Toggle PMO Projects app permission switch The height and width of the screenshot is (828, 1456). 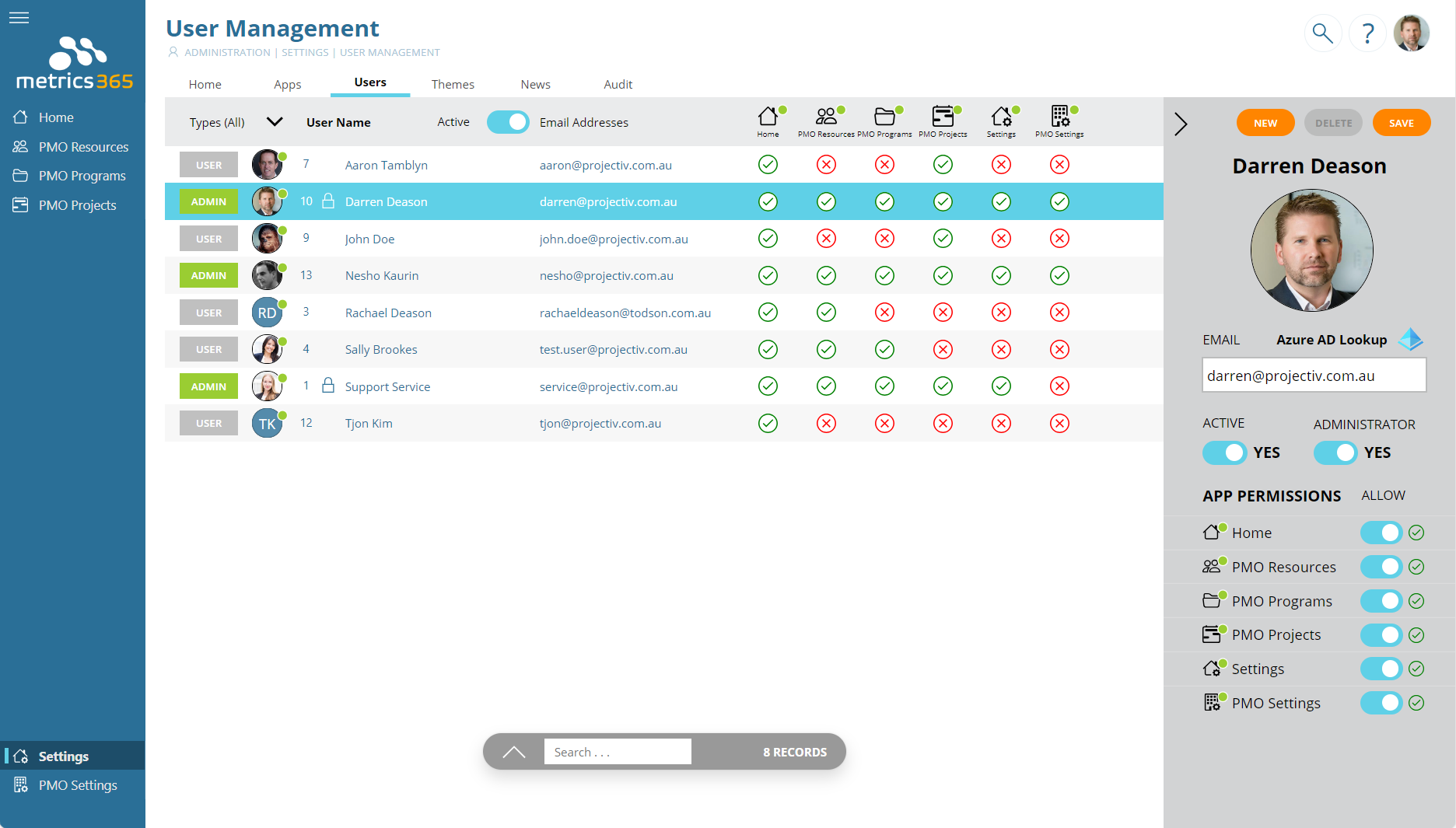(x=1381, y=634)
